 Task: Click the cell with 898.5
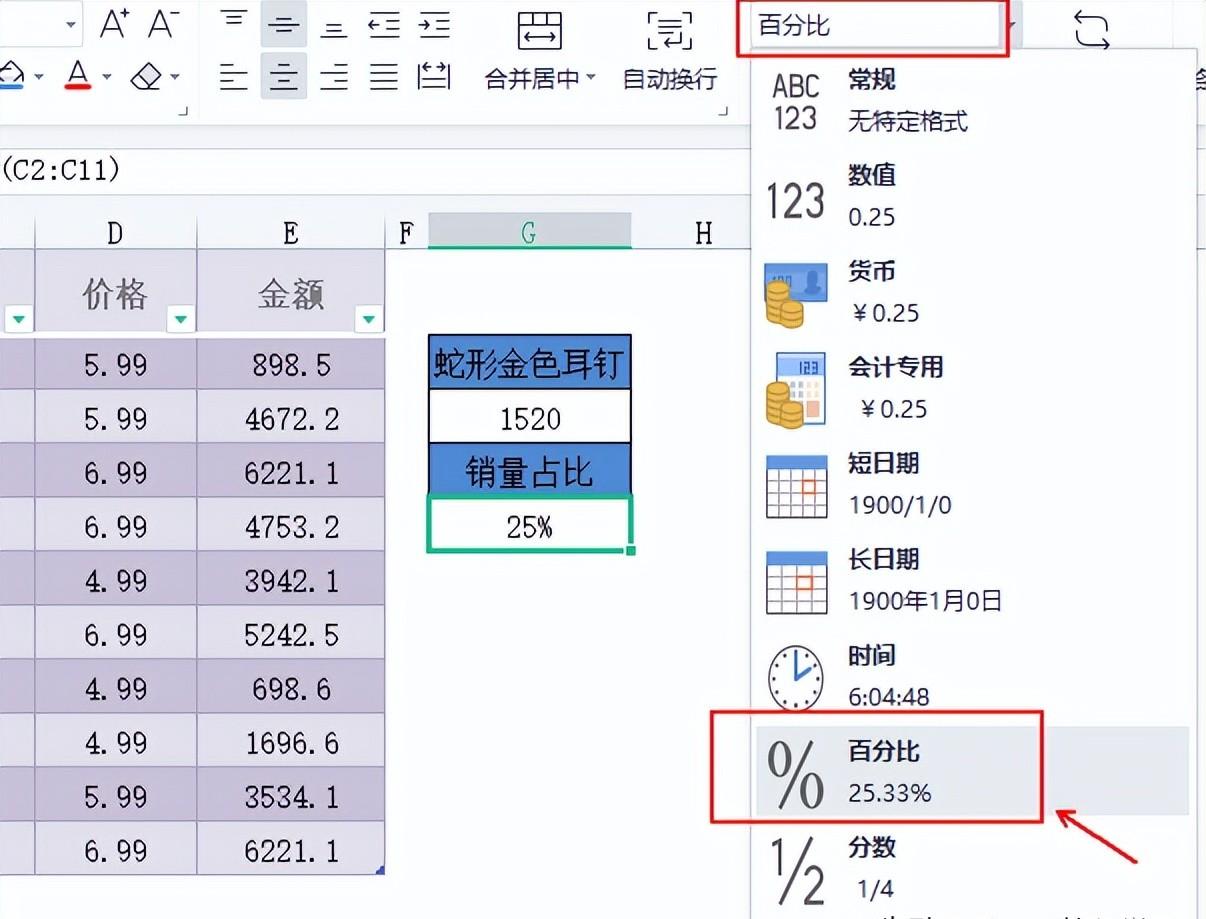(291, 364)
